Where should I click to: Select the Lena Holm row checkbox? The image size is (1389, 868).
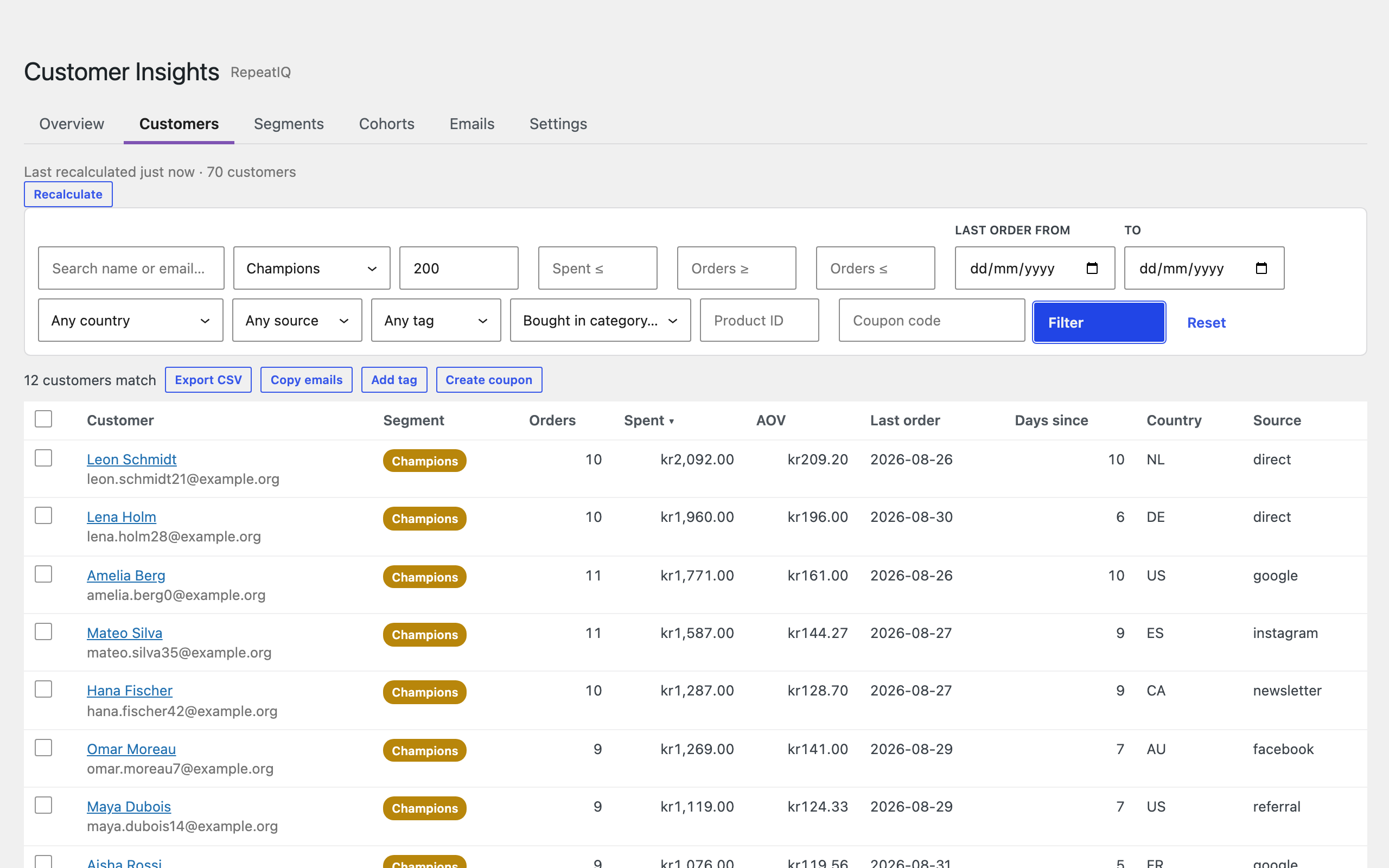(43, 515)
